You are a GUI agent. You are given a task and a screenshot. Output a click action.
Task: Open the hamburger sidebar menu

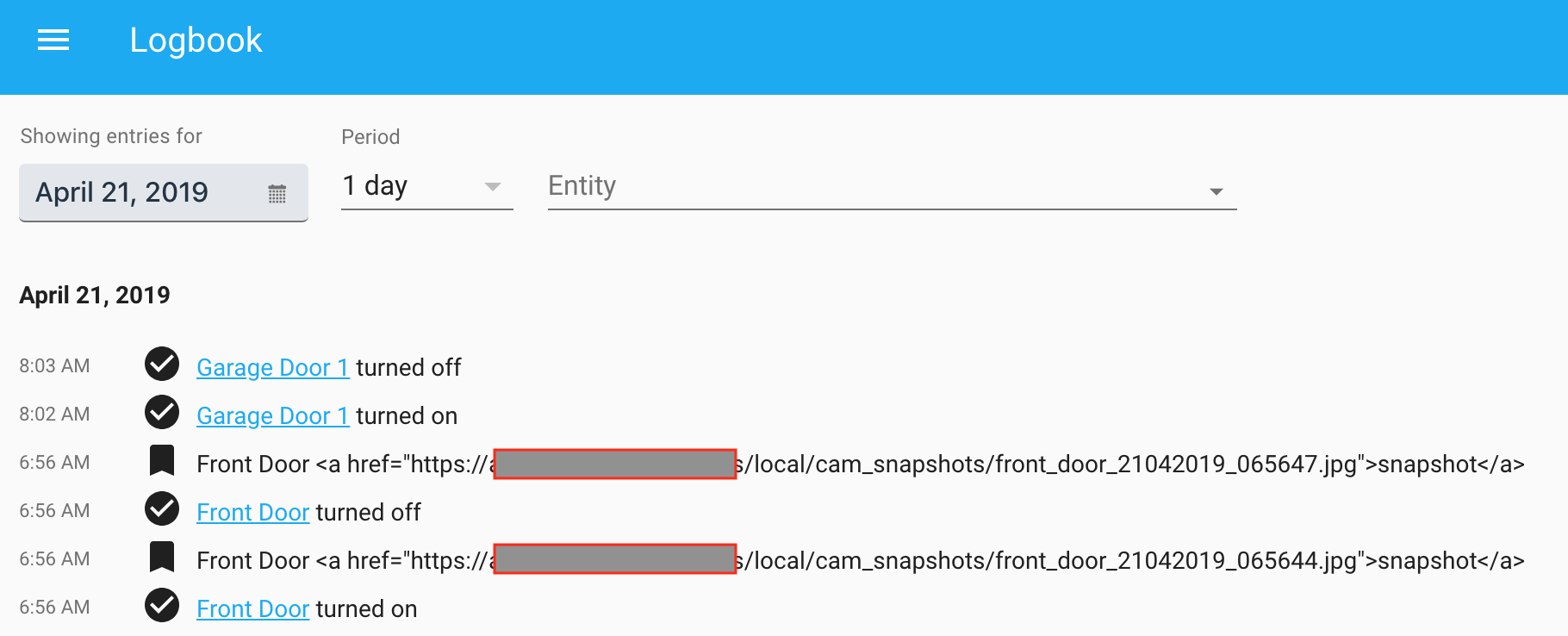pos(53,41)
